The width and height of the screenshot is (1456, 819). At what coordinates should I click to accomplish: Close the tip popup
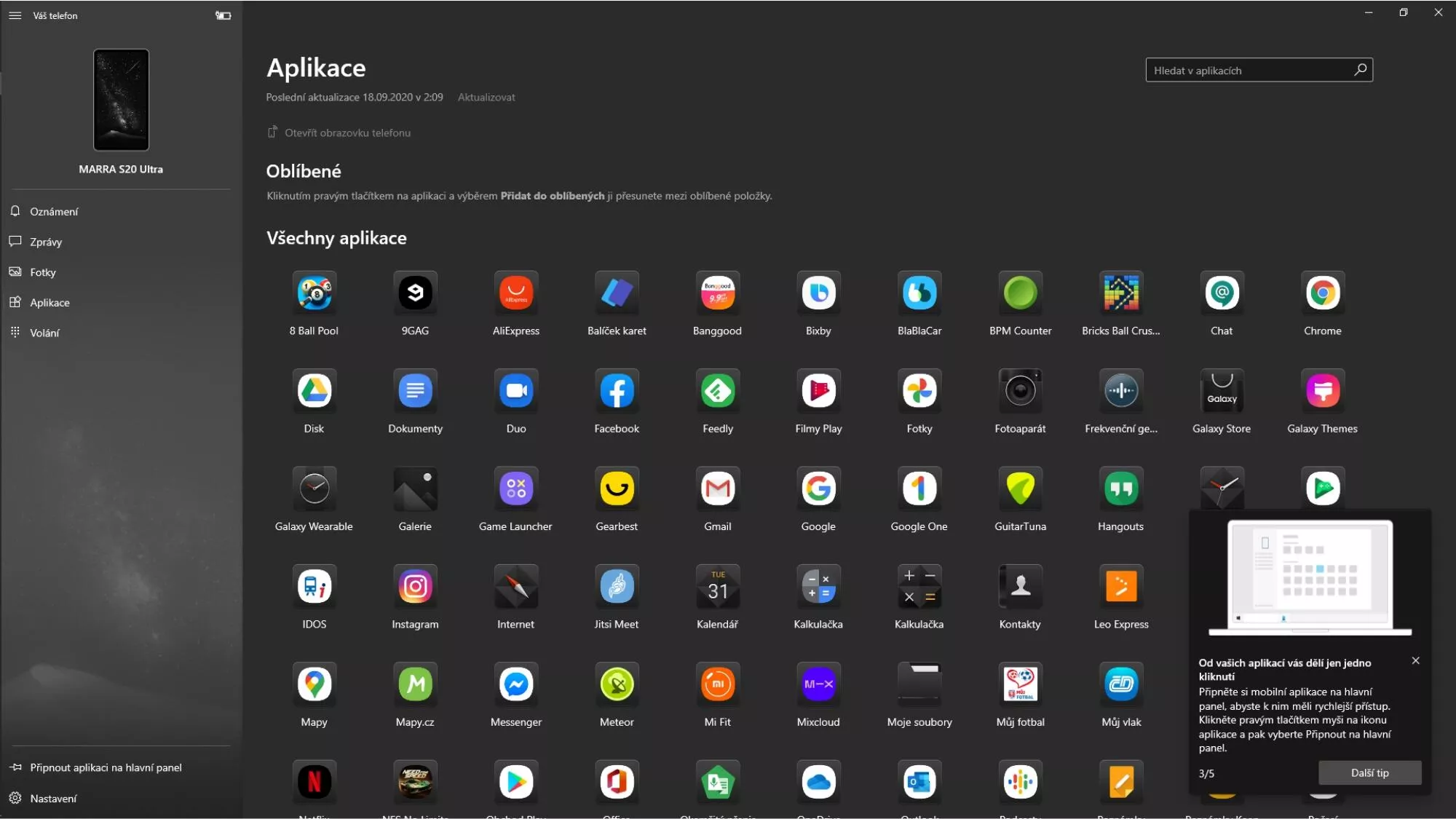tap(1415, 661)
